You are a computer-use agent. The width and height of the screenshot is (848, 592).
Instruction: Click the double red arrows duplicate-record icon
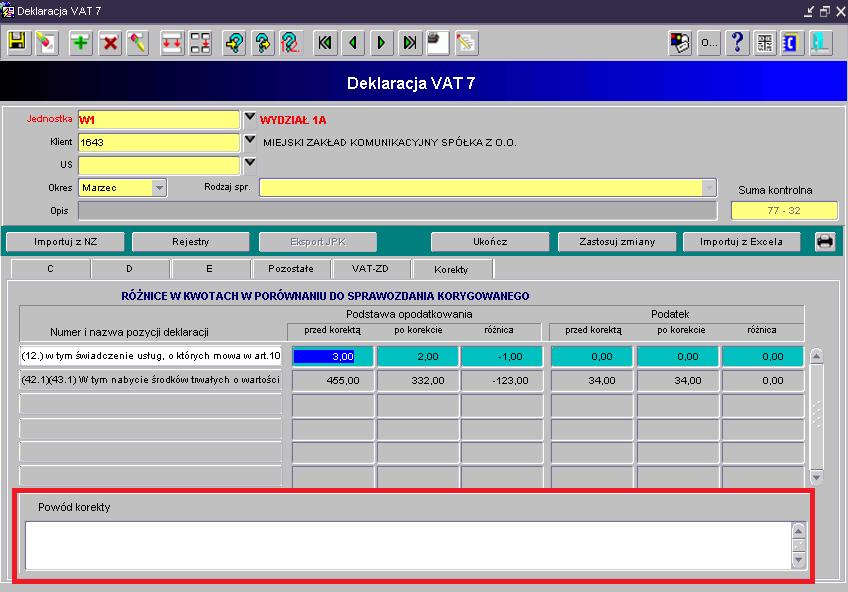point(172,43)
